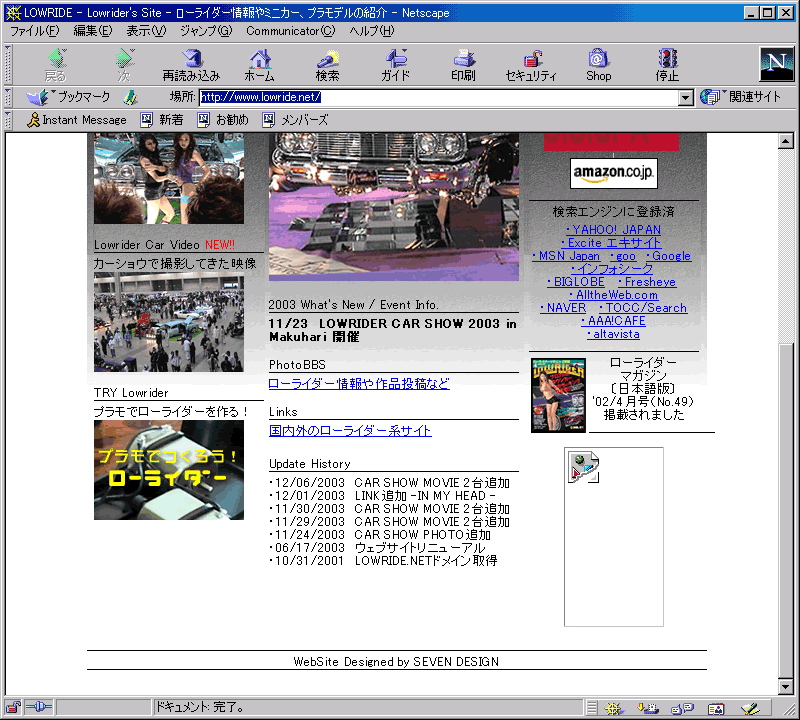Open Instant Message in personal toolbar
This screenshot has width=800, height=720.
pyautogui.click(x=77, y=120)
